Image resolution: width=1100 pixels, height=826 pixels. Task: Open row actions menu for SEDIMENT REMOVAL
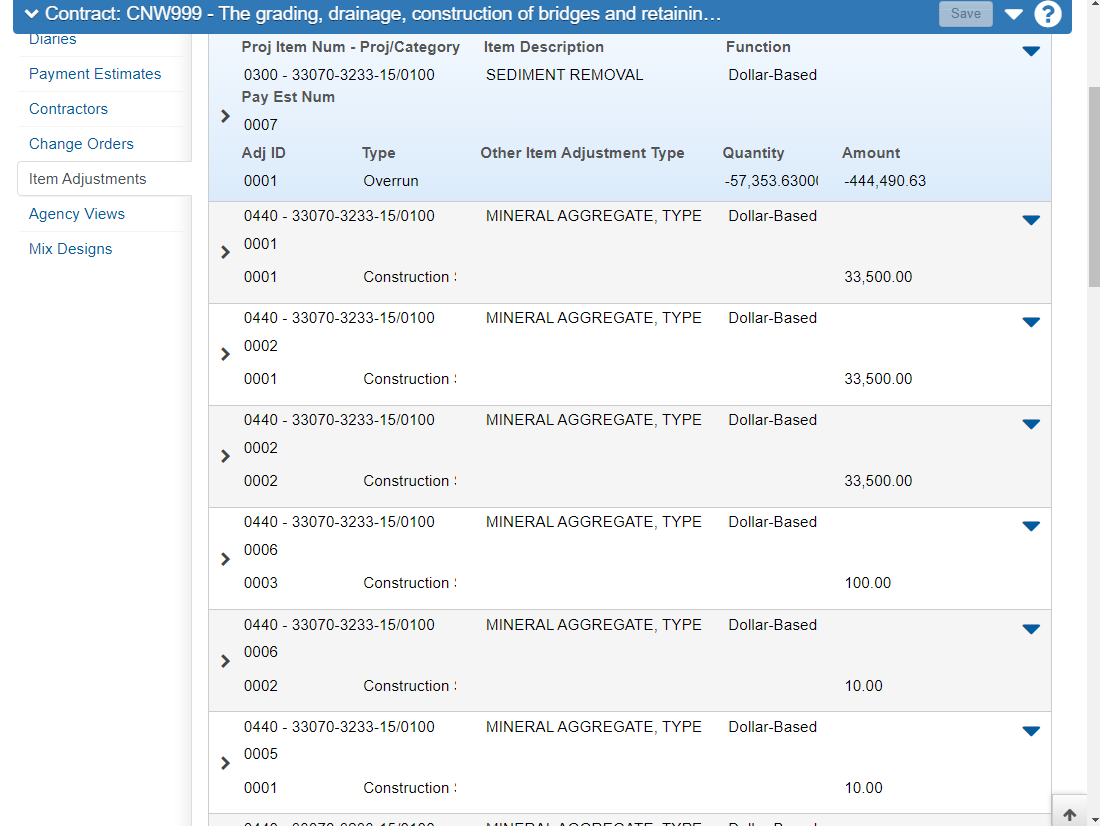1031,51
